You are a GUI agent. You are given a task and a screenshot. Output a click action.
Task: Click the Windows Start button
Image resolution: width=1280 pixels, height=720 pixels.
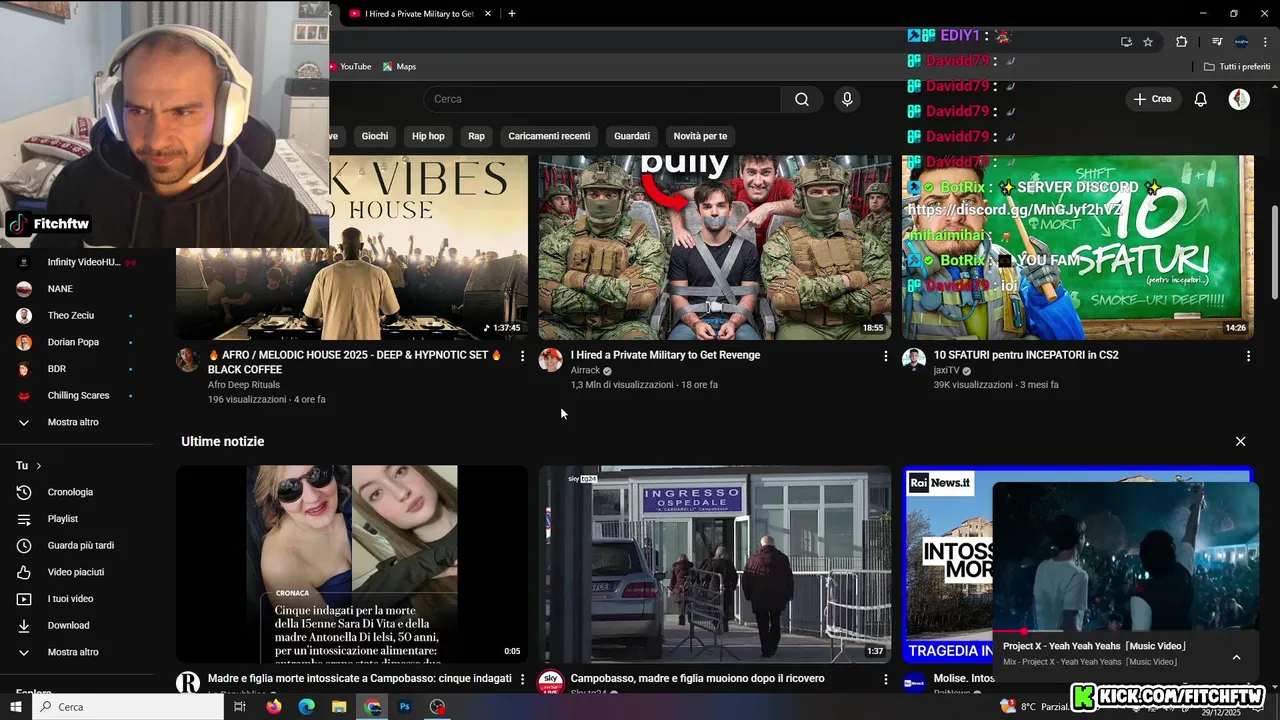(x=15, y=707)
